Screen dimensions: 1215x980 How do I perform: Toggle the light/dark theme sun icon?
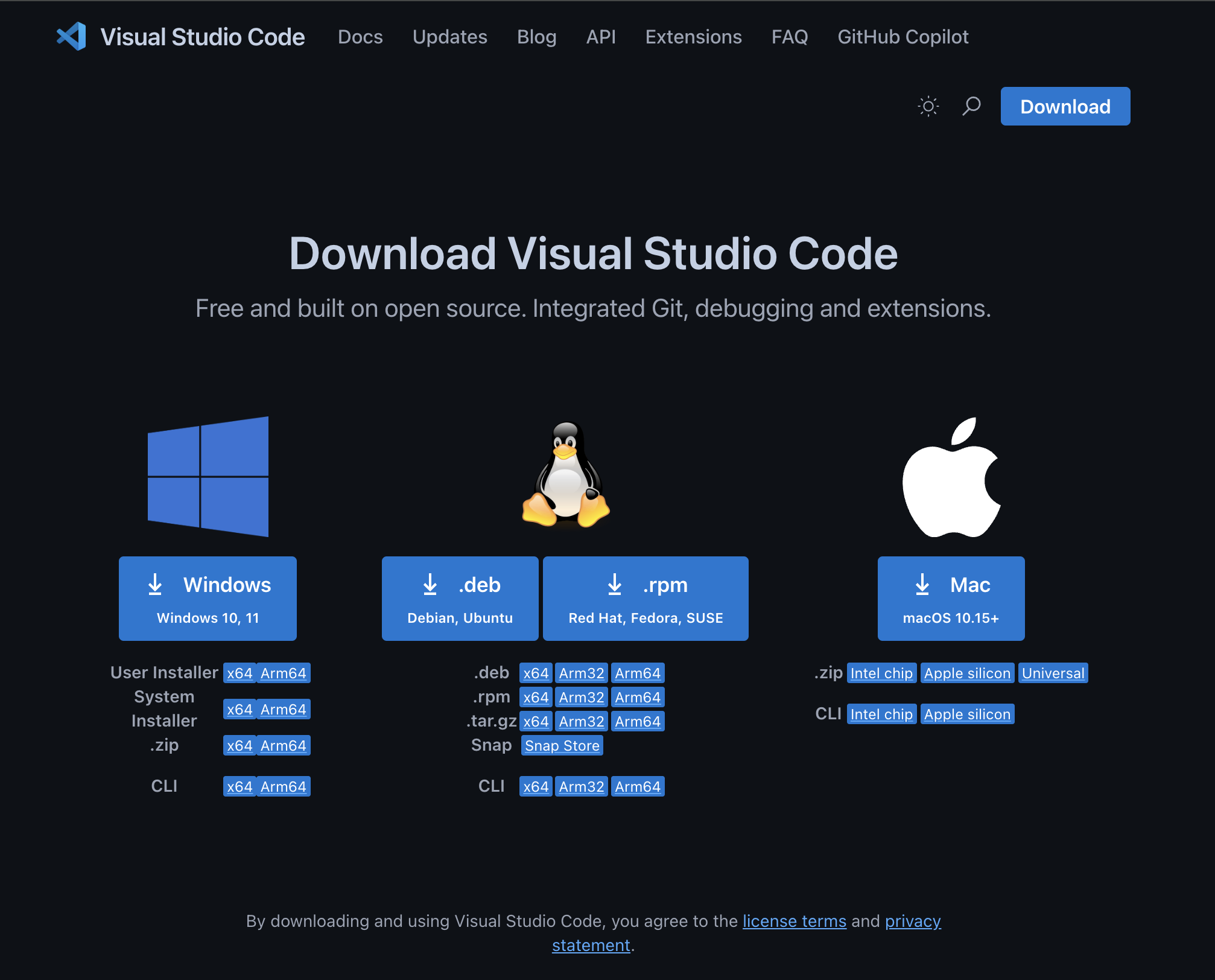pos(928,107)
